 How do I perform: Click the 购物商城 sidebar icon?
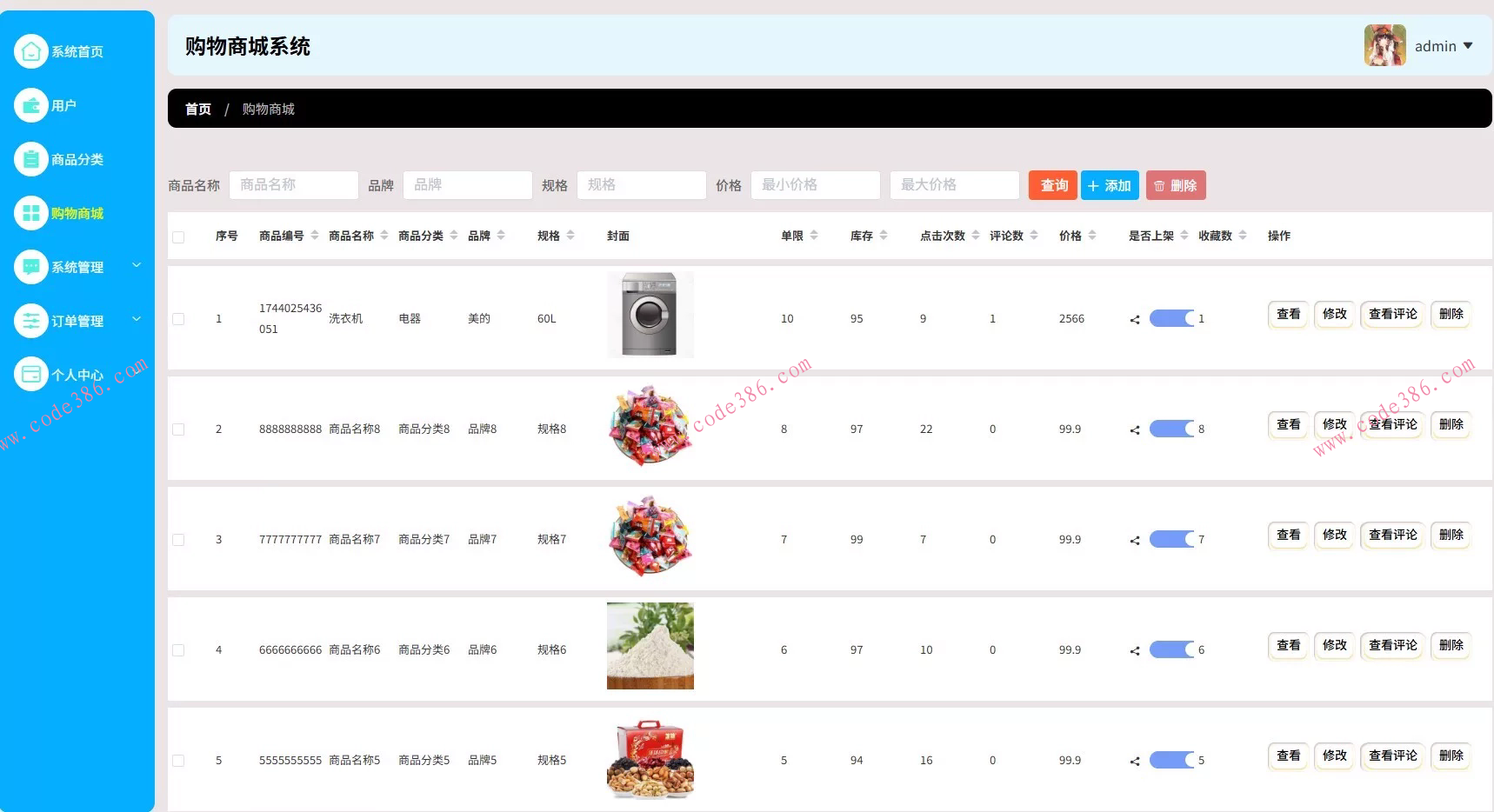point(30,212)
